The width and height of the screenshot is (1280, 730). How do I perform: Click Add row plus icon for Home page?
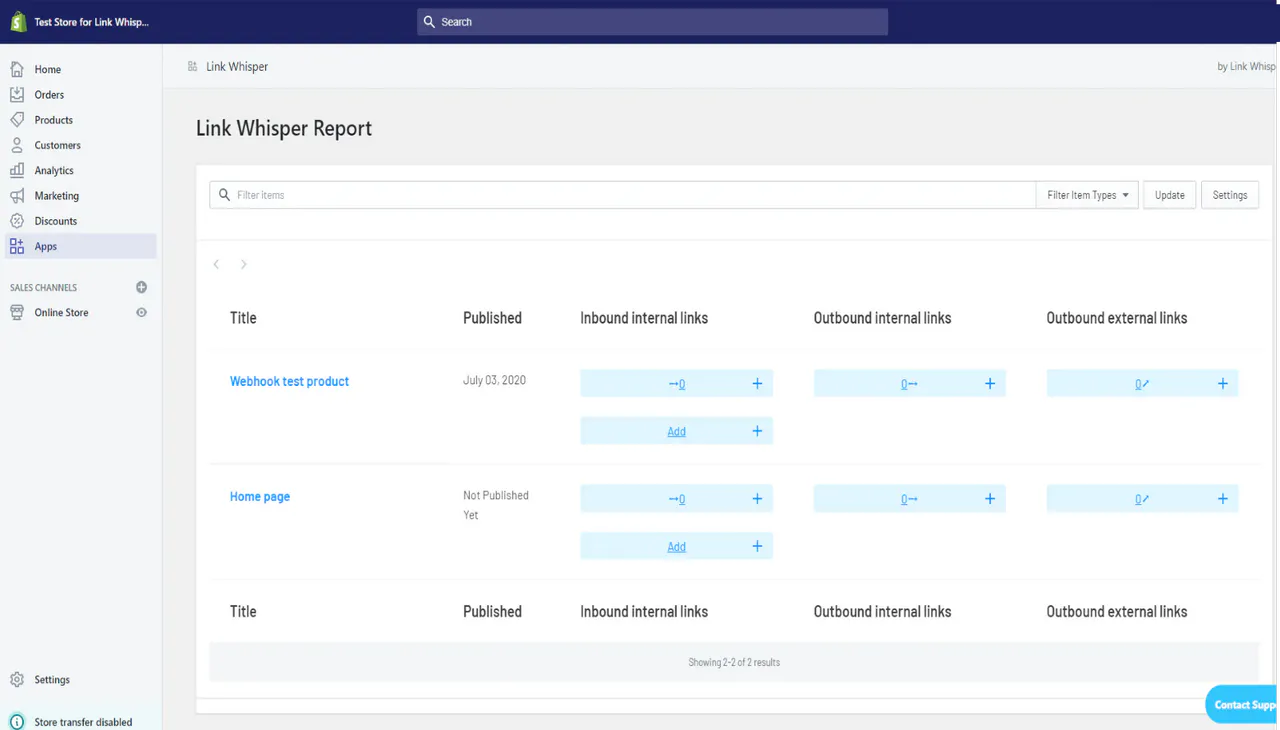(757, 546)
